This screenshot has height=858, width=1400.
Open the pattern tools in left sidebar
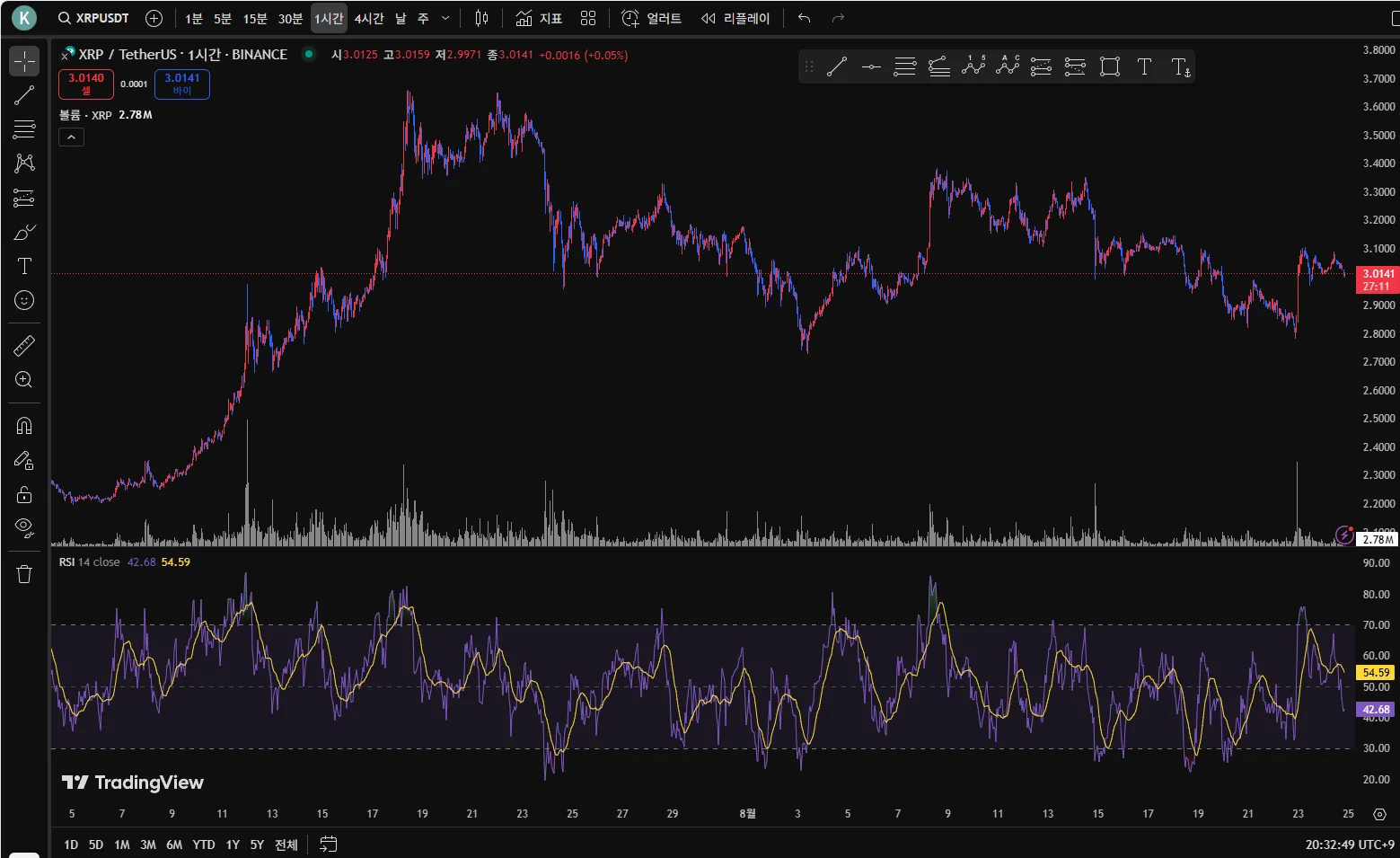click(x=24, y=164)
